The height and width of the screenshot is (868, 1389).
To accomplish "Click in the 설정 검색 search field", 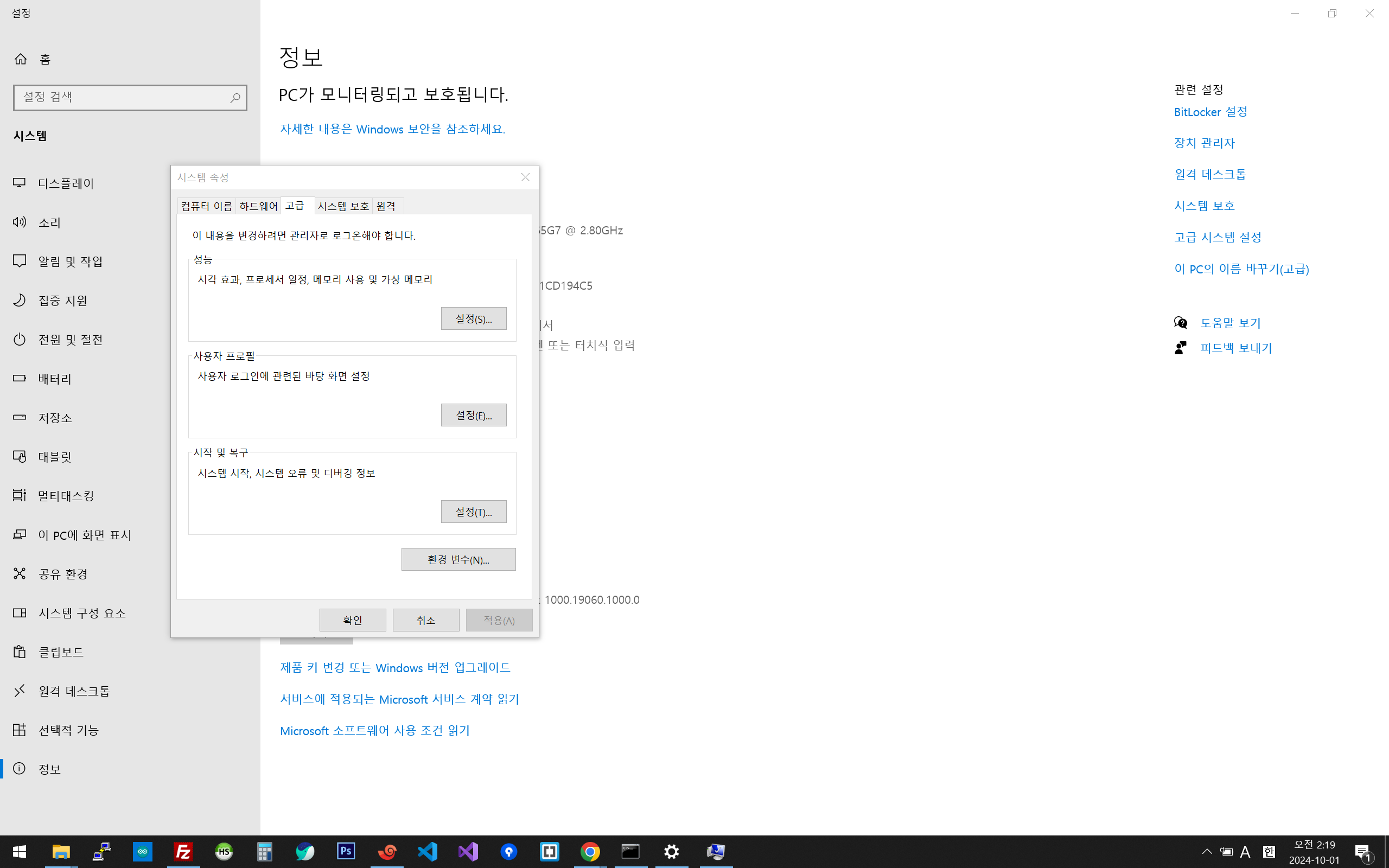I will coord(120,98).
